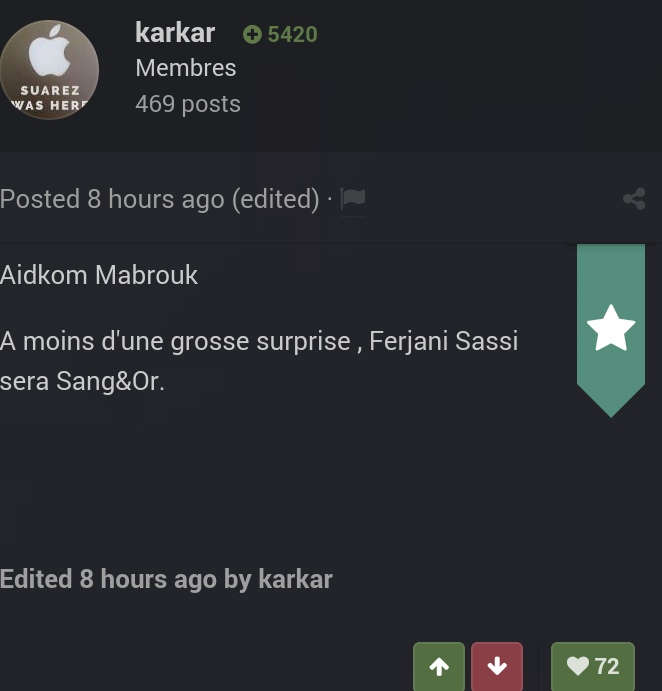This screenshot has height=691, width=662.
Task: Click karkar in the 'Edited by' line
Action: click(295, 579)
